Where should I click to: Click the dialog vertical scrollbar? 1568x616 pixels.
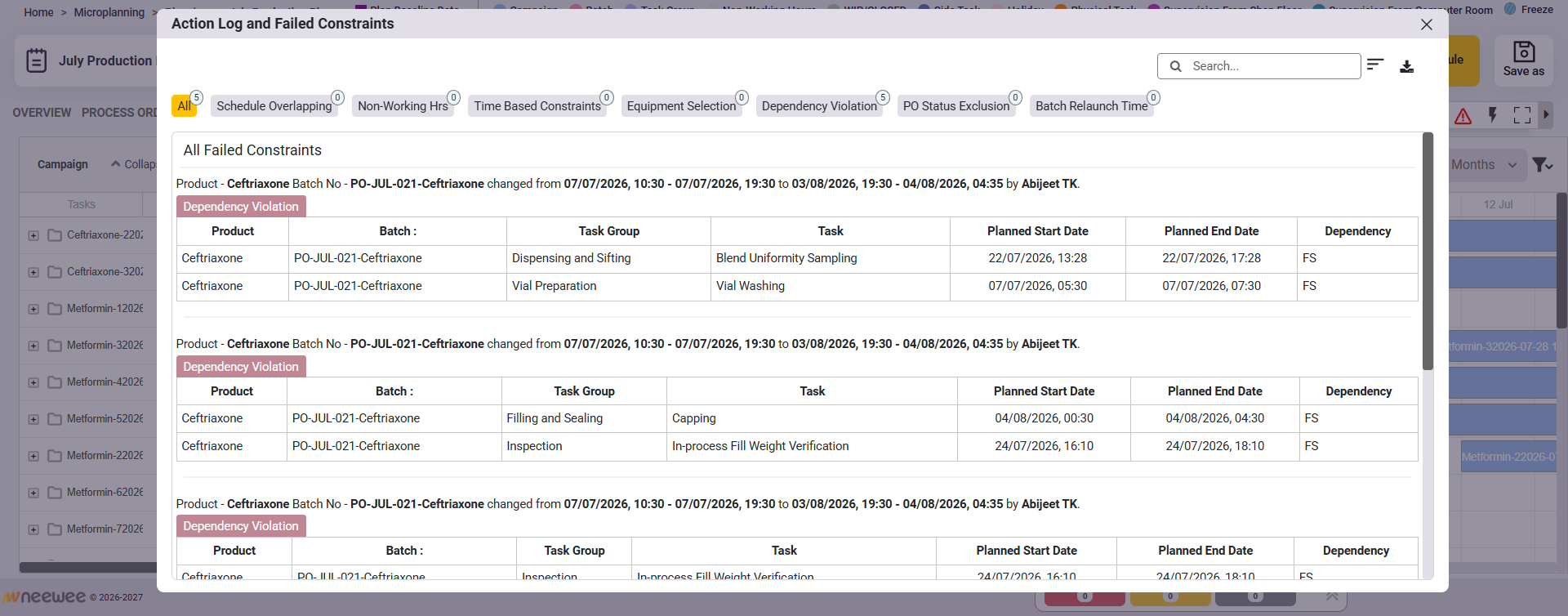1428,252
